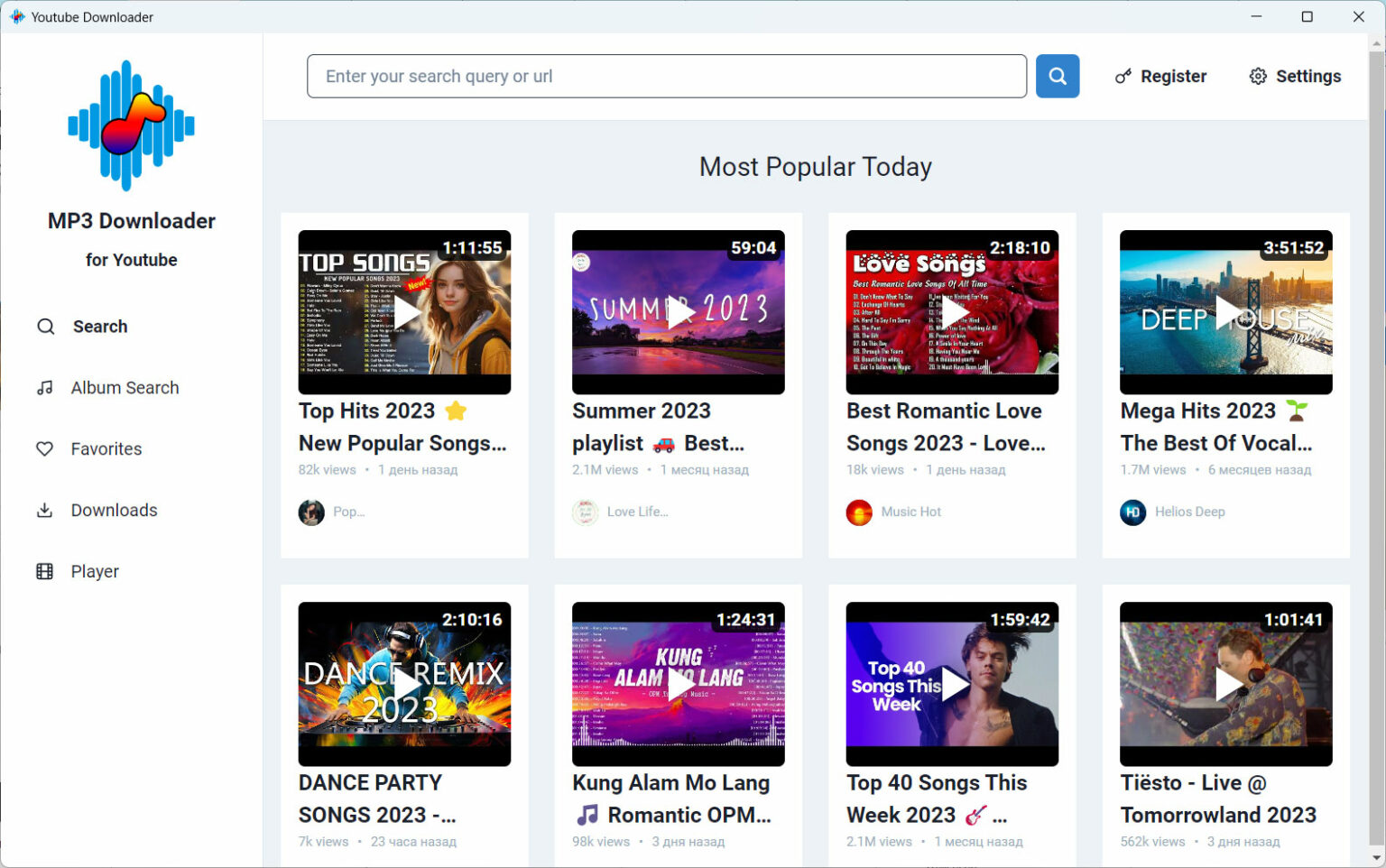Play the Tiësto Tomorrowland video
Viewport: 1386px width, 868px height.
(x=1226, y=684)
